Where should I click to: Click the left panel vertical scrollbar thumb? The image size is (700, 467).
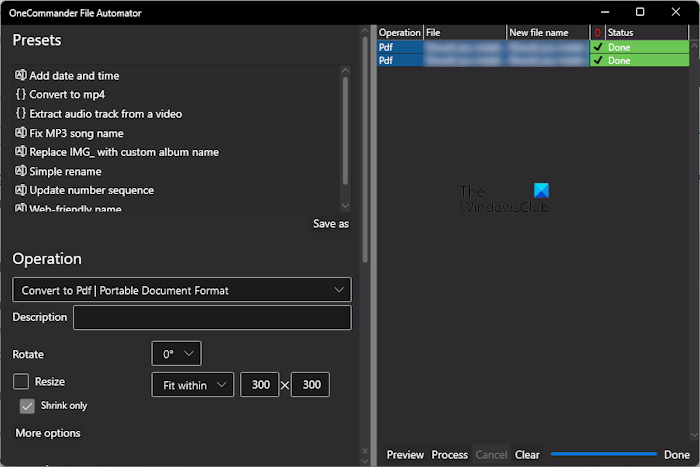[x=365, y=150]
